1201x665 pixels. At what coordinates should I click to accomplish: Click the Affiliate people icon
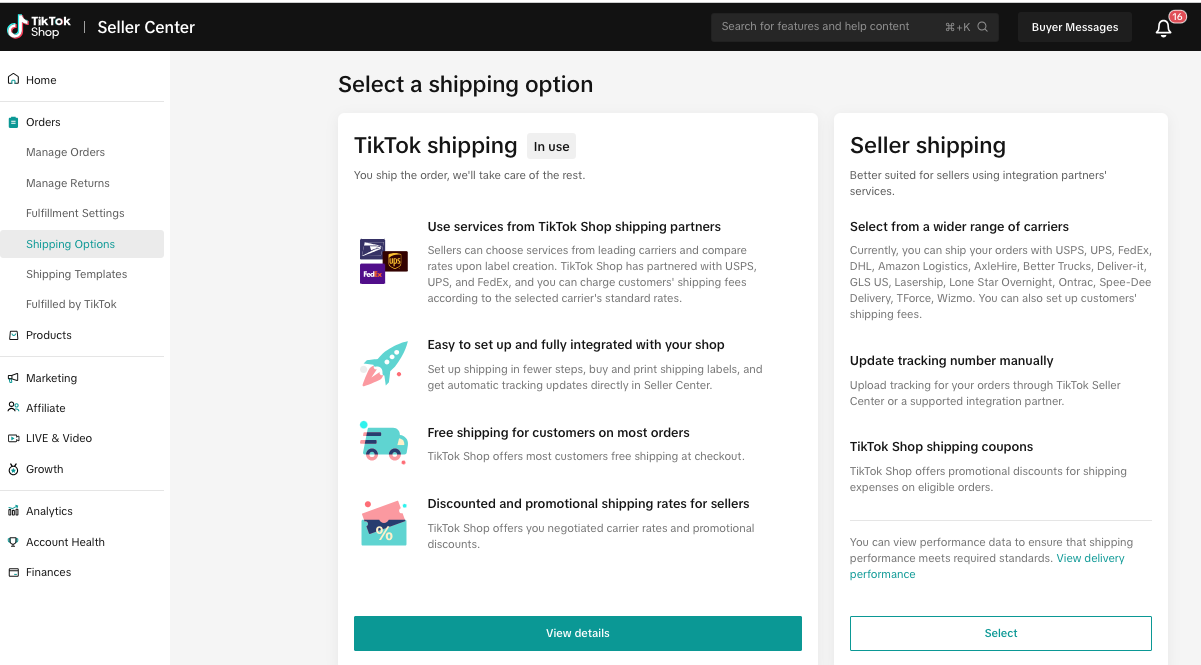point(13,408)
